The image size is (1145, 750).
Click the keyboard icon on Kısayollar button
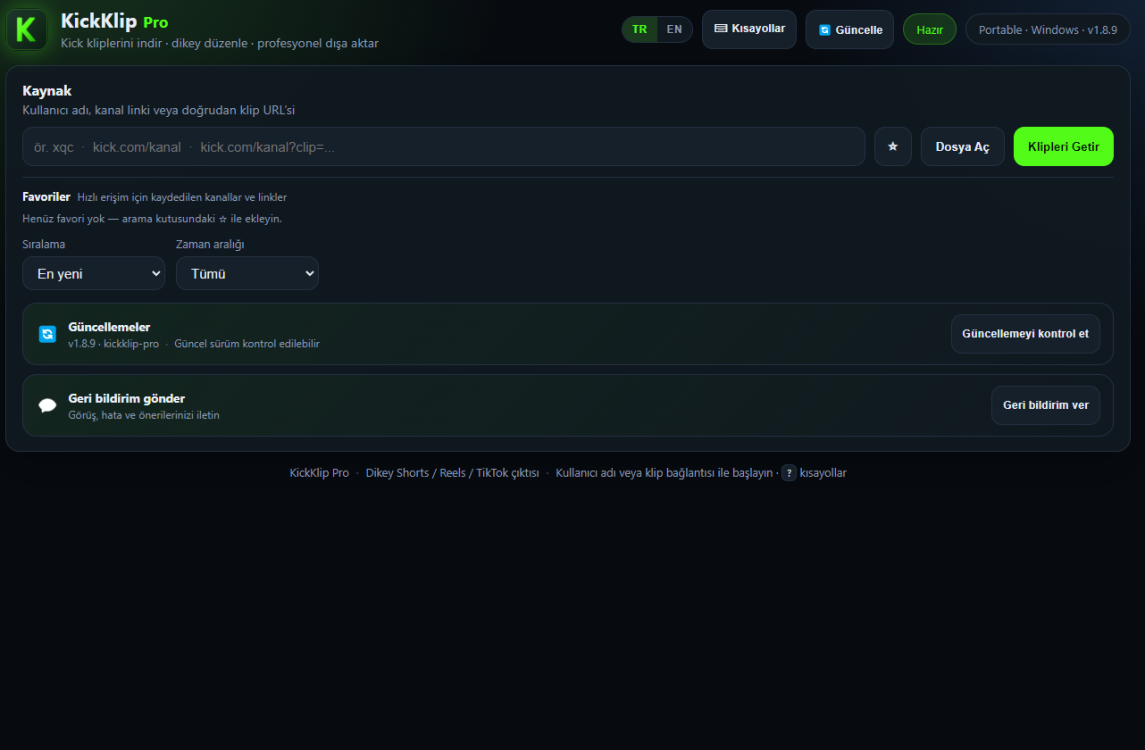[721, 28]
